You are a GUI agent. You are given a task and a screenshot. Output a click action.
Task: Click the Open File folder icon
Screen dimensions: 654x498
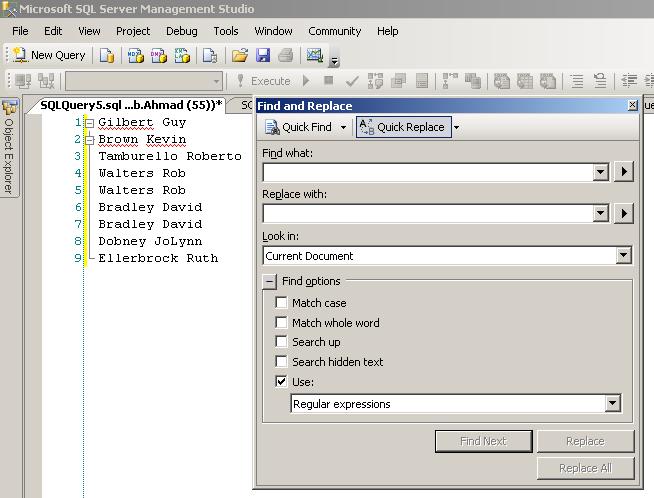(240, 55)
